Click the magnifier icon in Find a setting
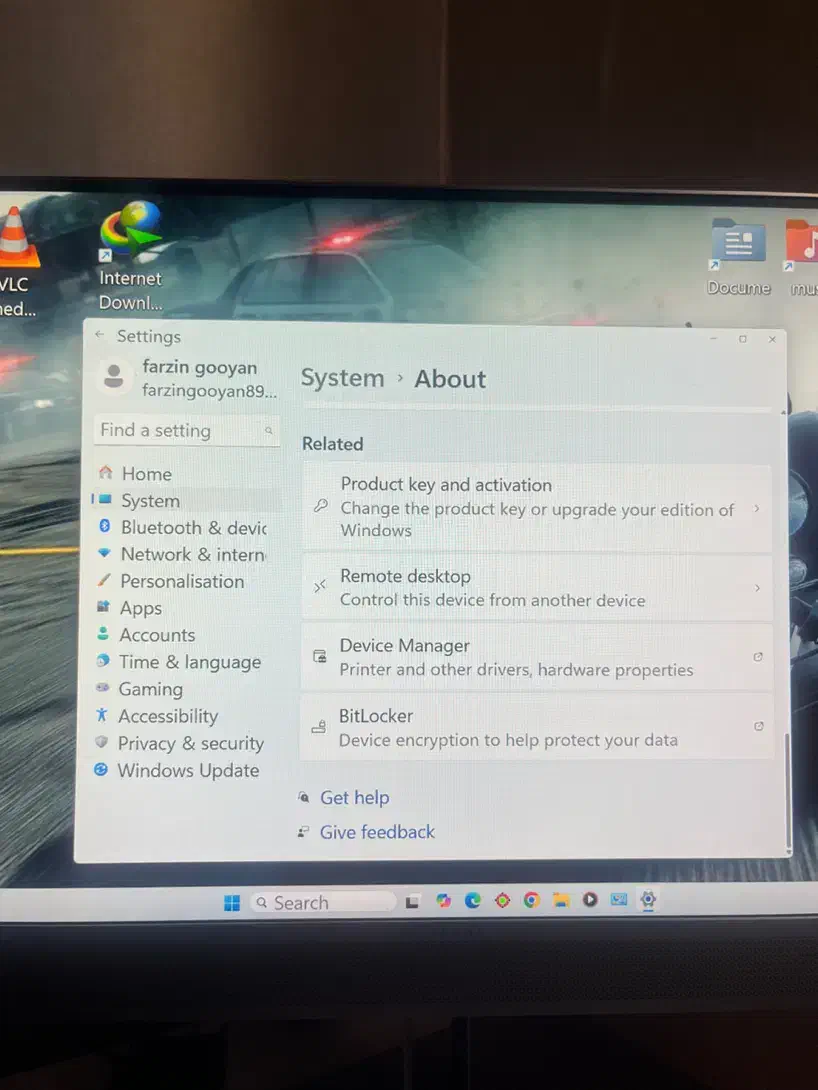Viewport: 818px width, 1090px height. coord(268,431)
